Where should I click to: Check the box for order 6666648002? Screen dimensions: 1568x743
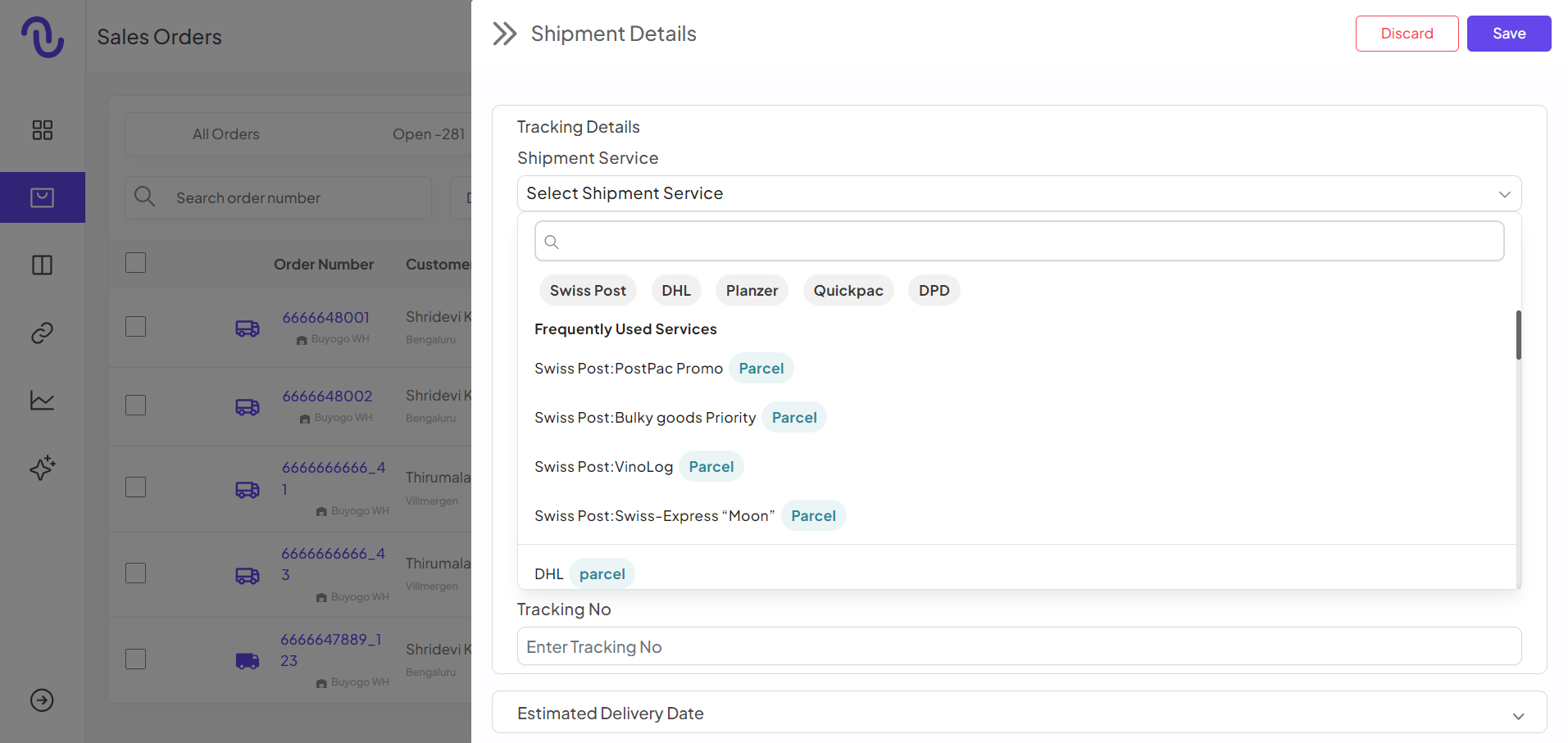tap(135, 405)
